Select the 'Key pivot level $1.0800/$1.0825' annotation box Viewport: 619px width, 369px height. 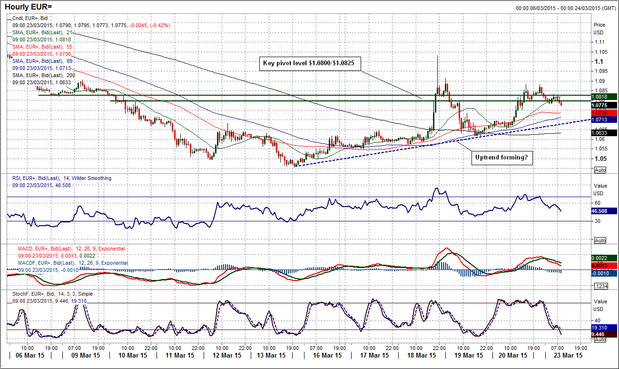310,63
